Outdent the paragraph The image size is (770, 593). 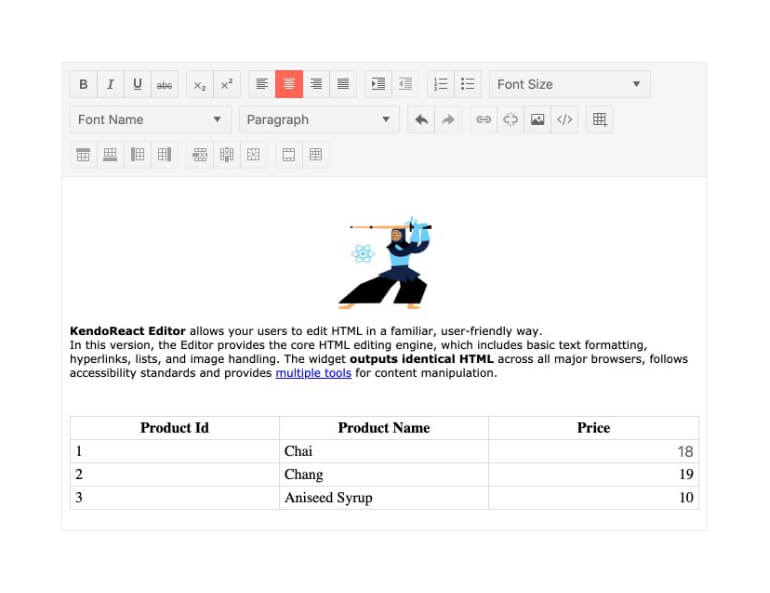405,84
